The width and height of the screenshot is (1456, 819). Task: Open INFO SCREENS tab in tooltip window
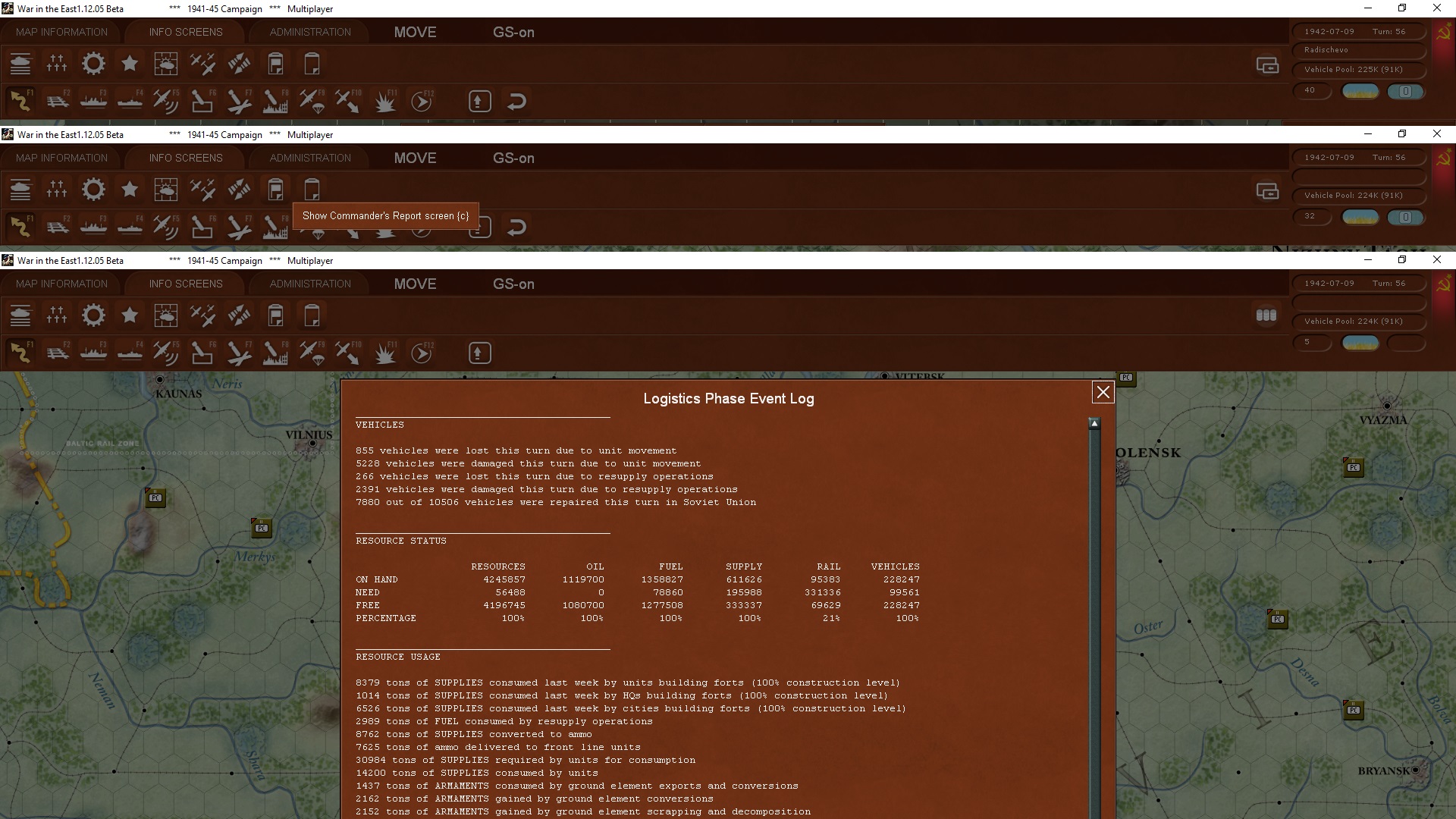pos(186,158)
